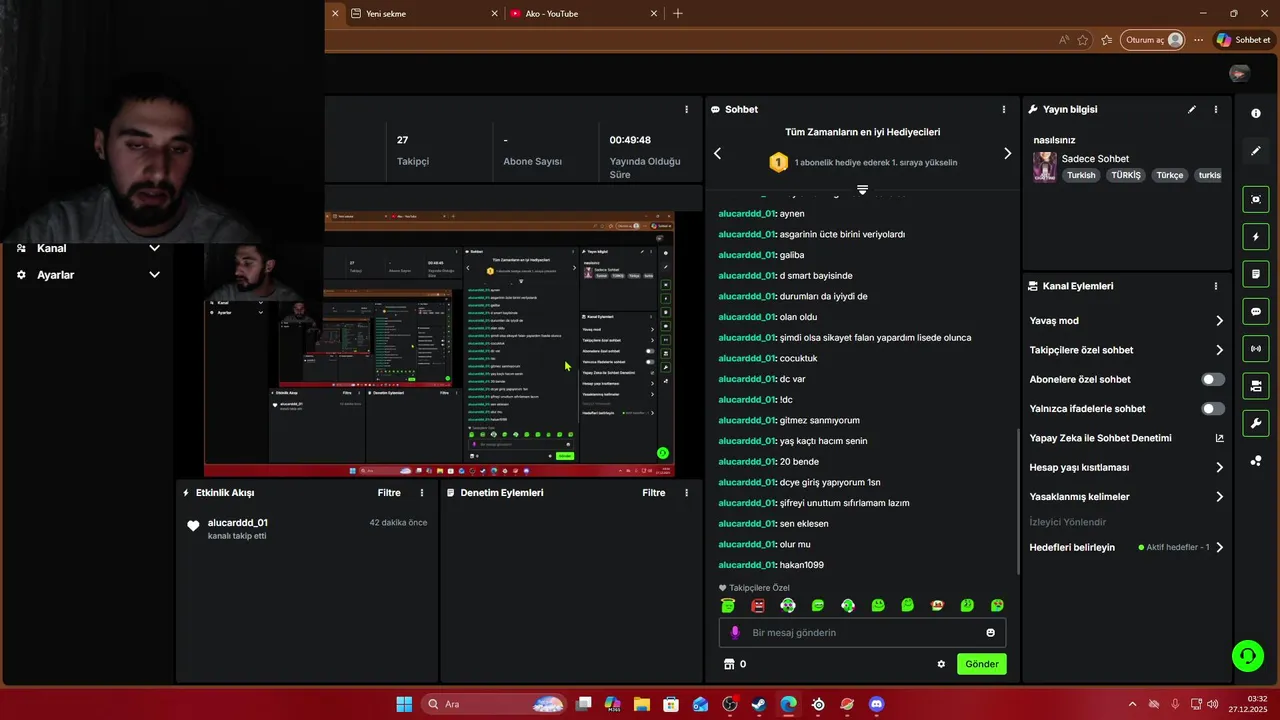Open Denetim Eylemleri three-dot menu
Viewport: 1280px width, 720px height.
(x=686, y=493)
